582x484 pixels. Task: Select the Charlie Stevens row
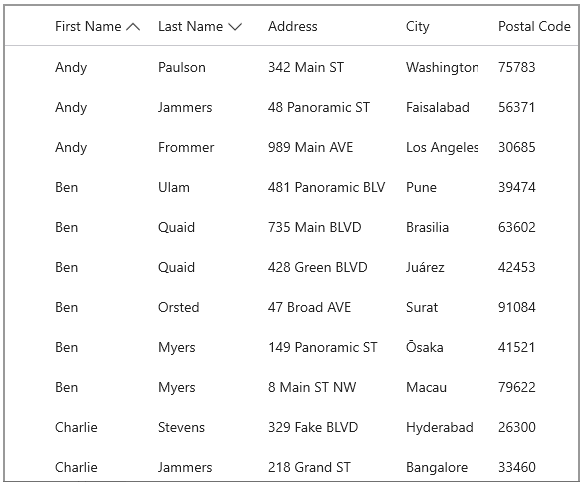(x=291, y=428)
